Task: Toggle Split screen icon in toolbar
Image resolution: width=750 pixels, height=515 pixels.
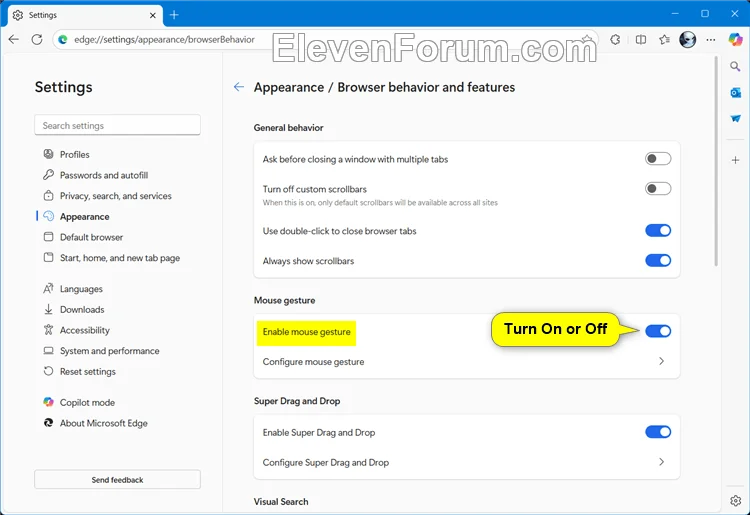Action: [641, 40]
